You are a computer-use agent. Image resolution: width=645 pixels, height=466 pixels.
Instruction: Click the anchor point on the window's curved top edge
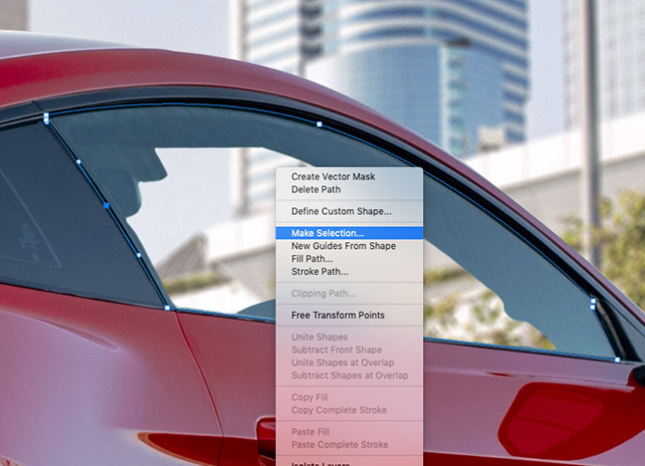tap(319, 124)
